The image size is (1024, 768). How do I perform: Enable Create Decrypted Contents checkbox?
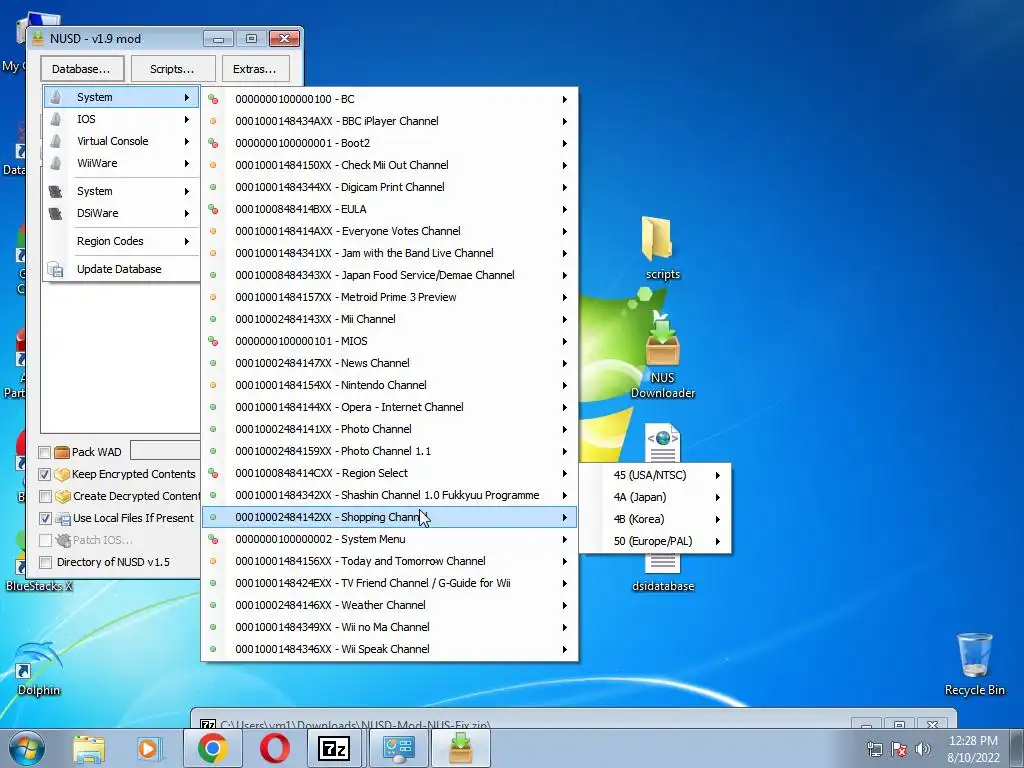click(x=44, y=496)
